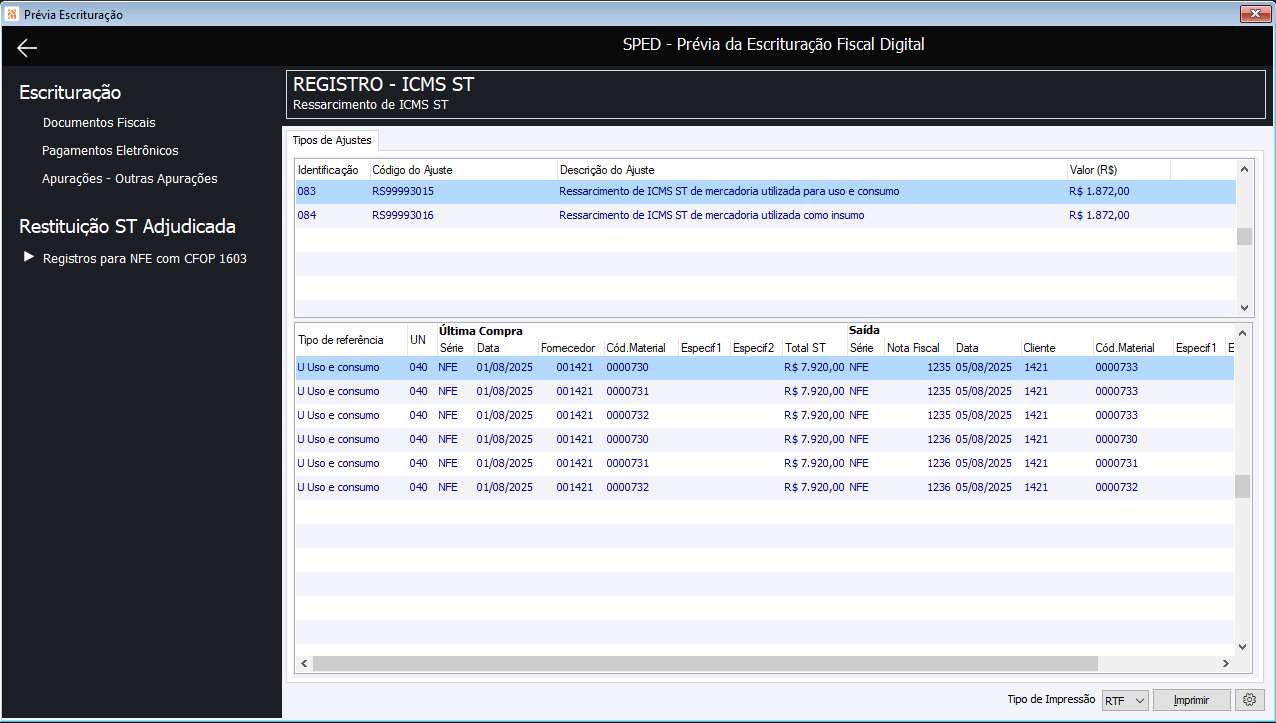Click the horizontal scrollbar thumb in lower grid
This screenshot has height=723, width=1276.
tap(705, 663)
